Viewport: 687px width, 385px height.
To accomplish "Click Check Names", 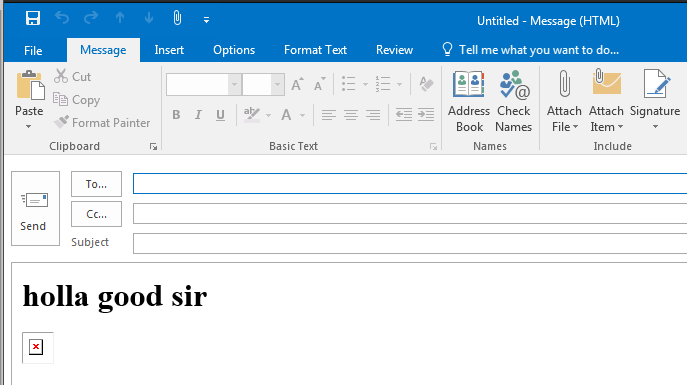I will 513,101.
